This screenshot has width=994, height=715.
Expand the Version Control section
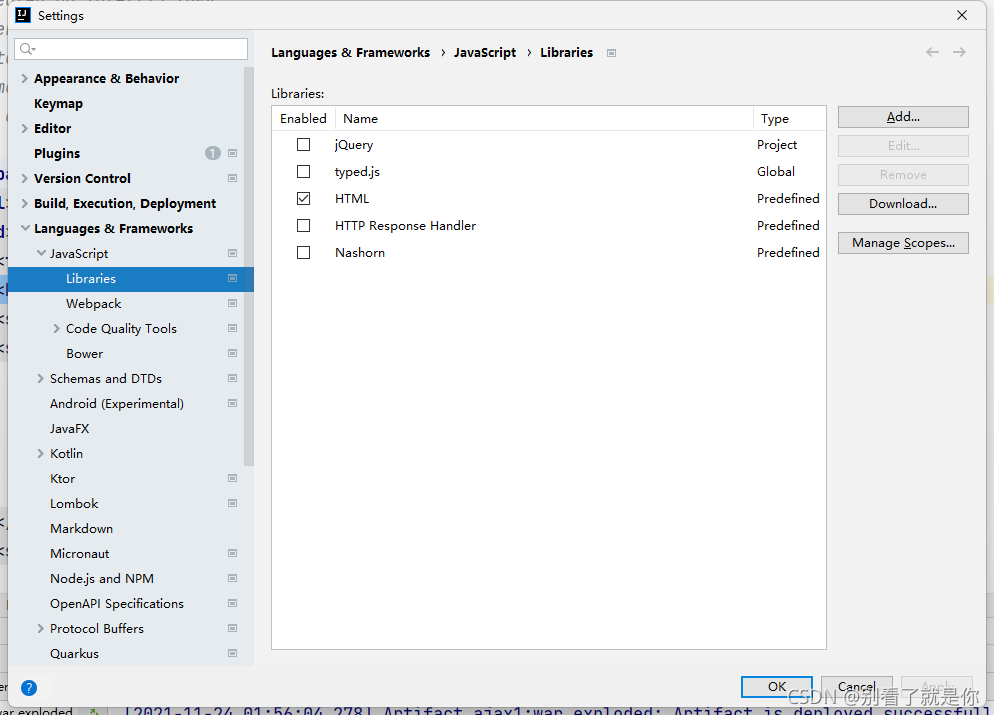coord(25,179)
